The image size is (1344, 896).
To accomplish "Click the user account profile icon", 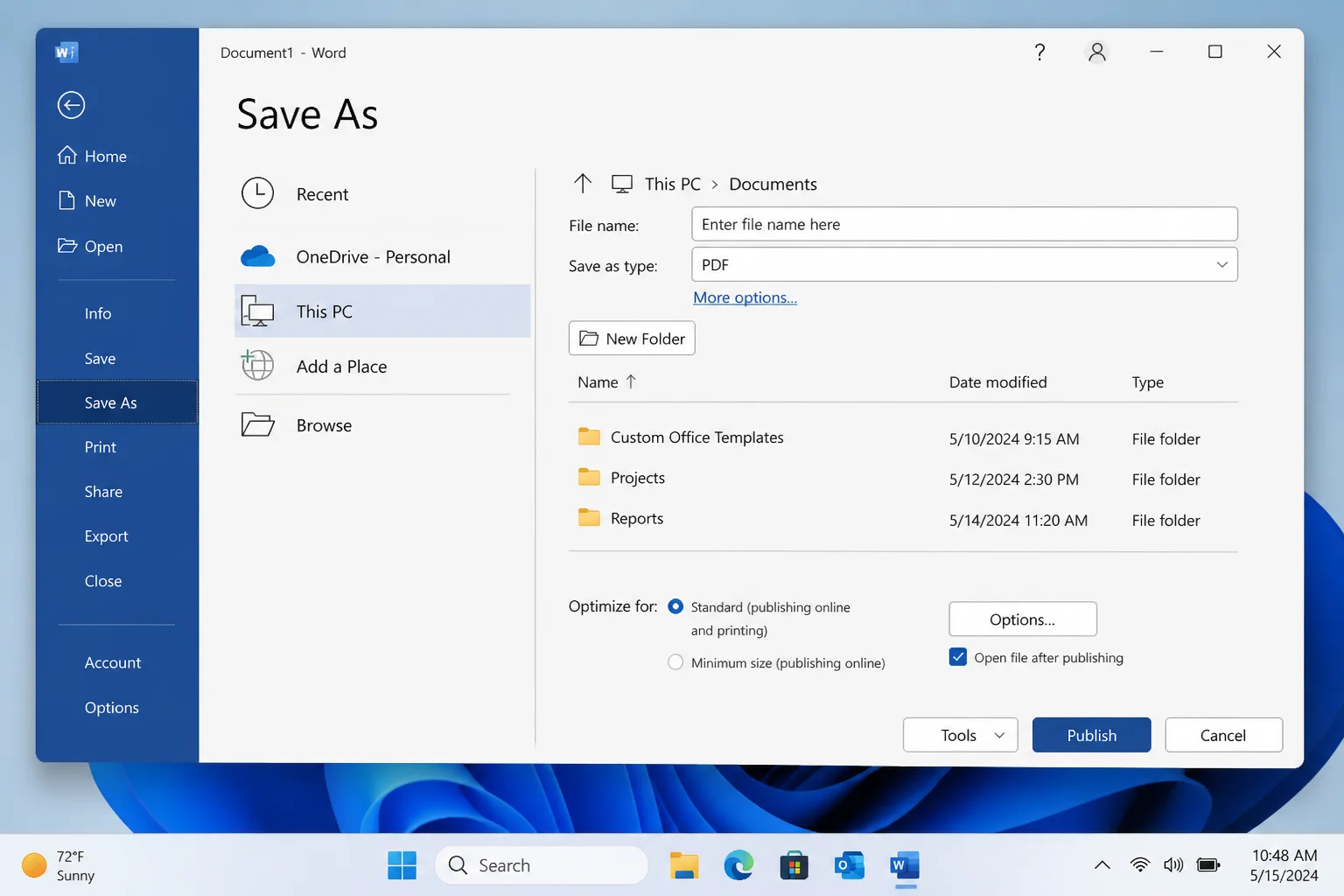I will pyautogui.click(x=1097, y=52).
